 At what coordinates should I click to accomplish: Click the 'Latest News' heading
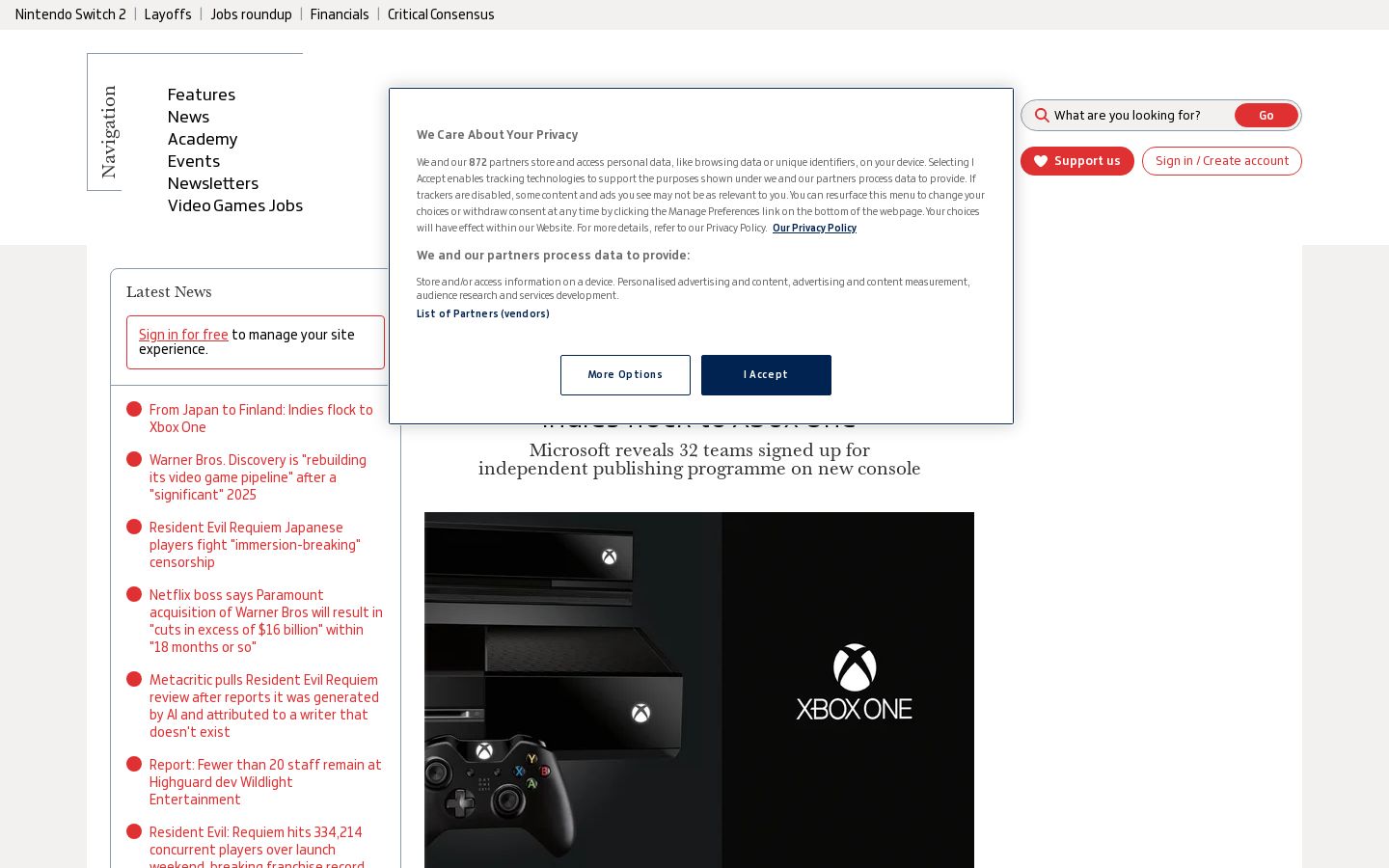tap(169, 292)
